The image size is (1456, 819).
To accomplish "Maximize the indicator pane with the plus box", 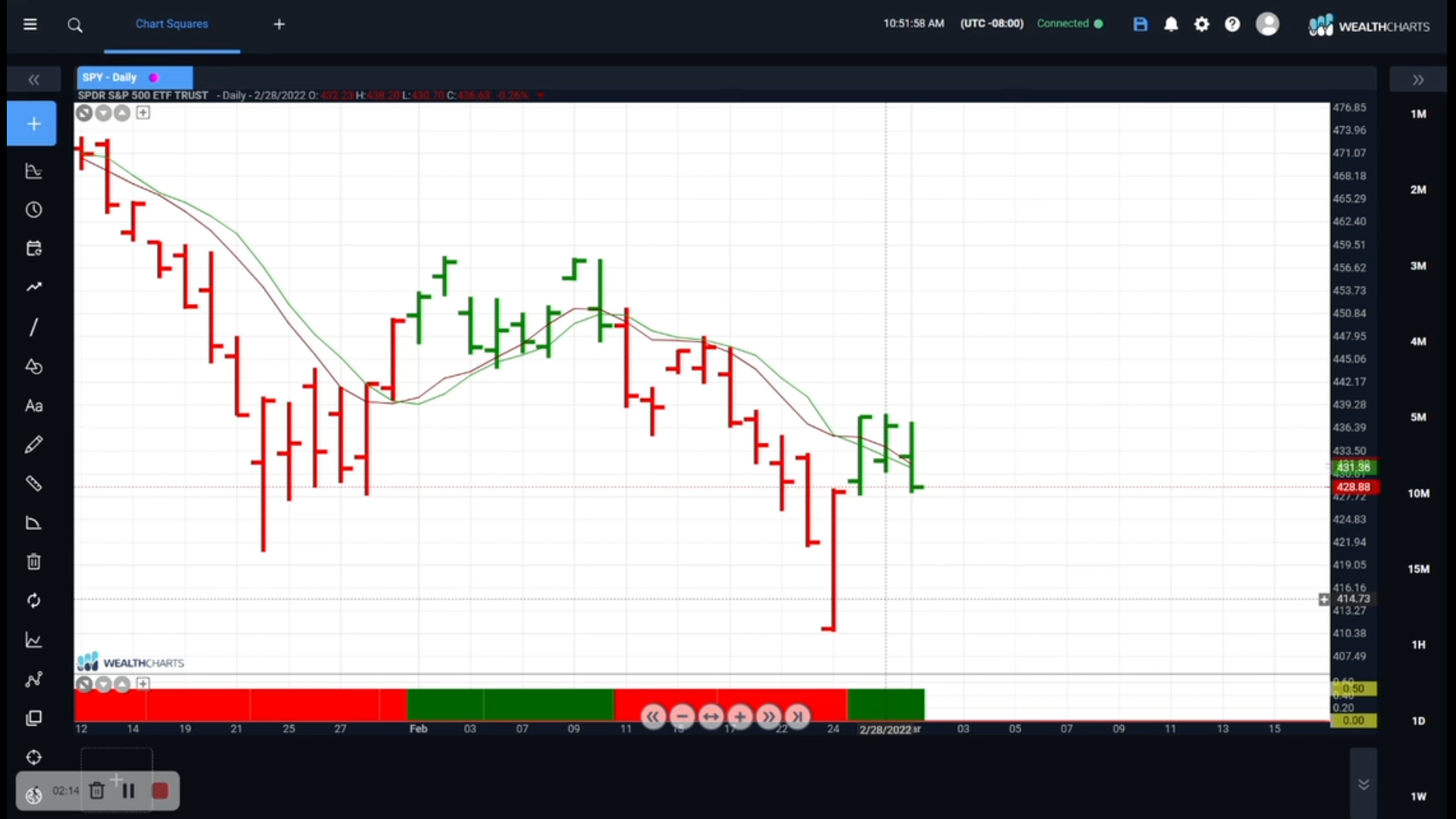I will [143, 684].
